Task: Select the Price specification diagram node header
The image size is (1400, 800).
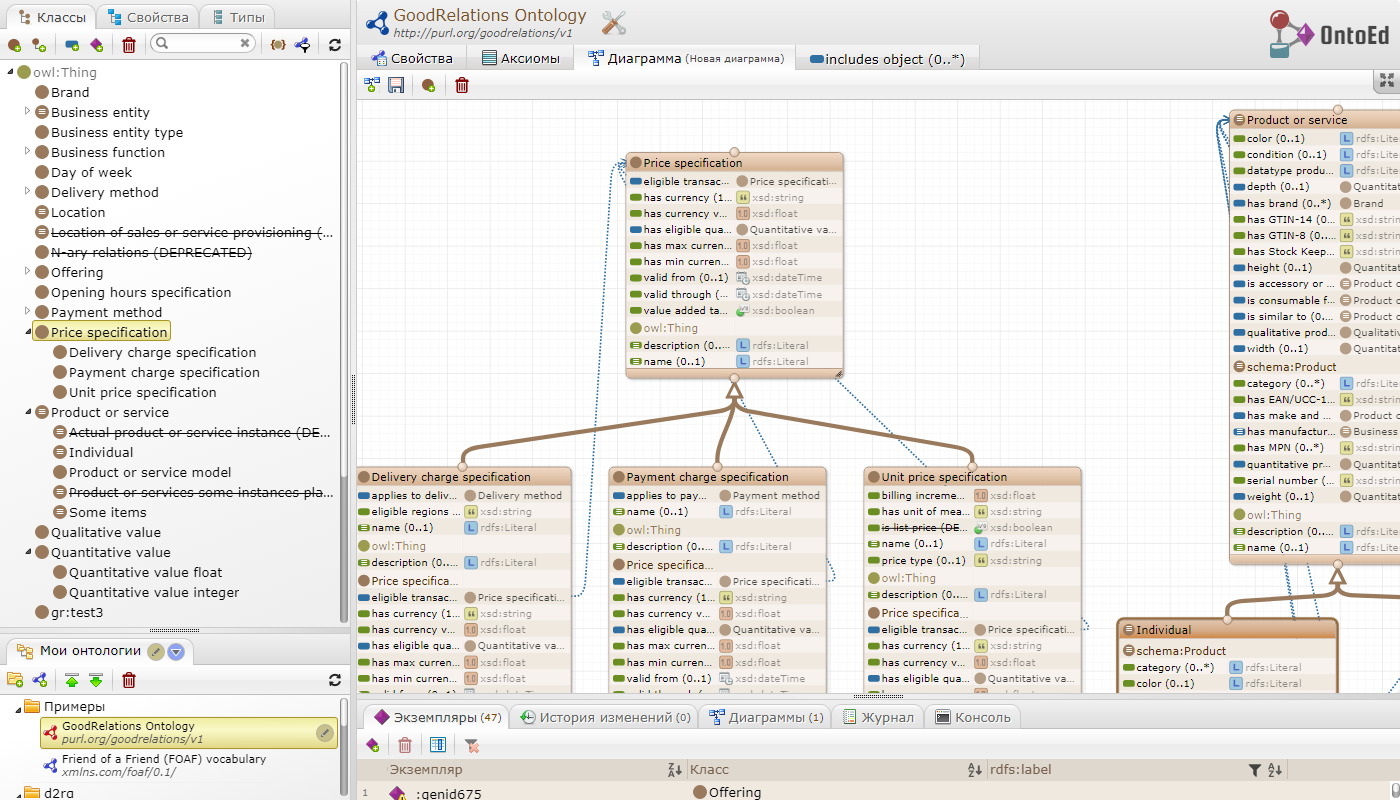Action: (735, 162)
